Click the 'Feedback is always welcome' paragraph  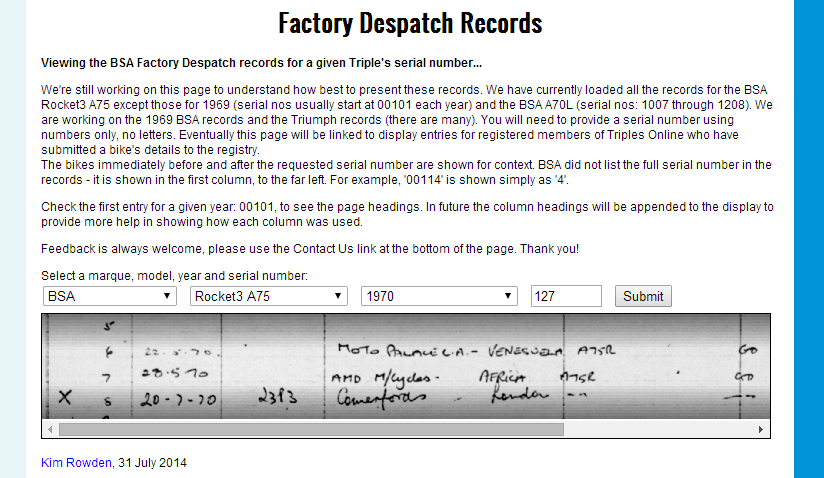pos(310,249)
